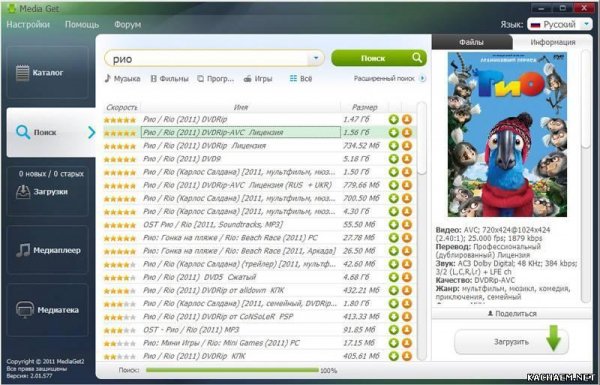600x385 pixels.
Task: Open Форум menu link
Action: [x=127, y=24]
